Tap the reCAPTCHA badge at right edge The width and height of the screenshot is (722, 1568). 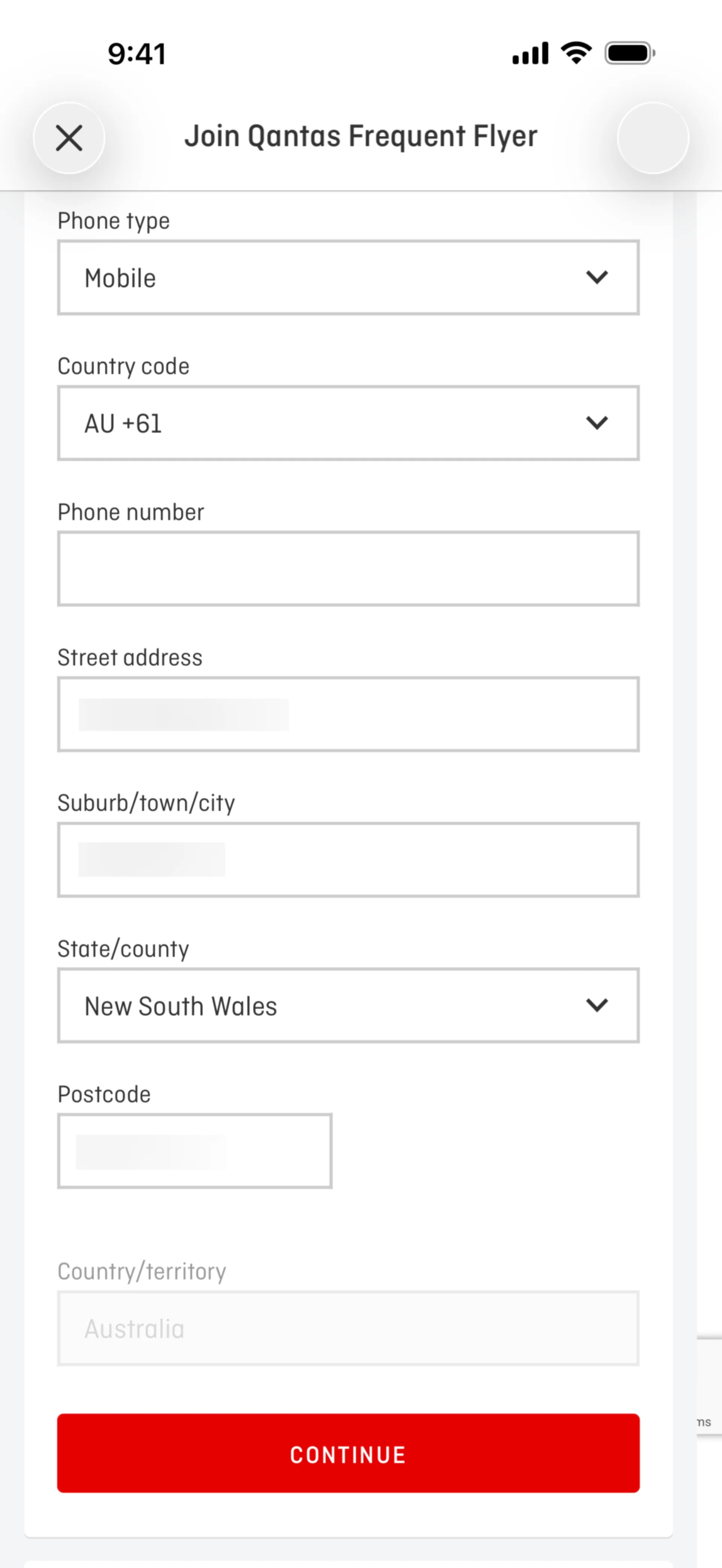click(x=710, y=1385)
